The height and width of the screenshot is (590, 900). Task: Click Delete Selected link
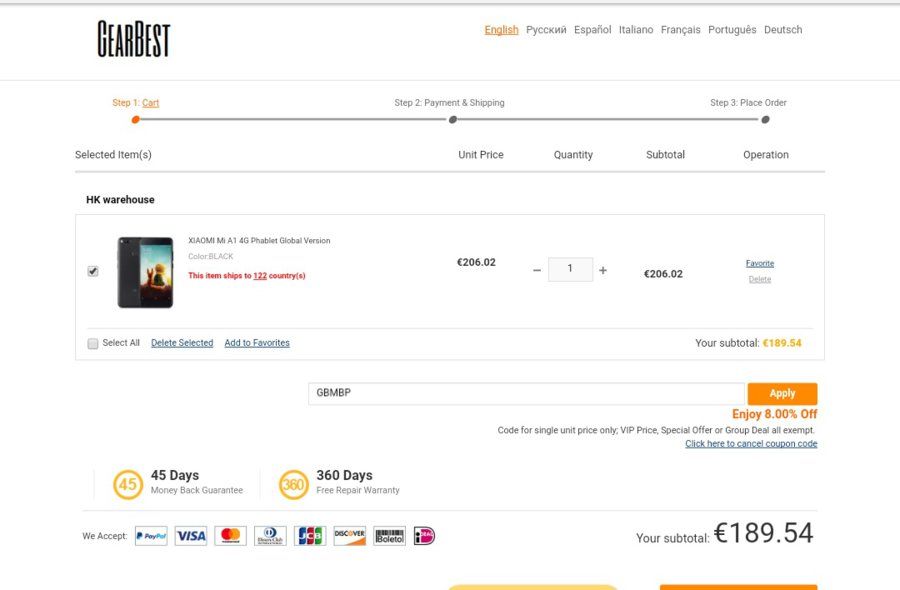[x=182, y=343]
